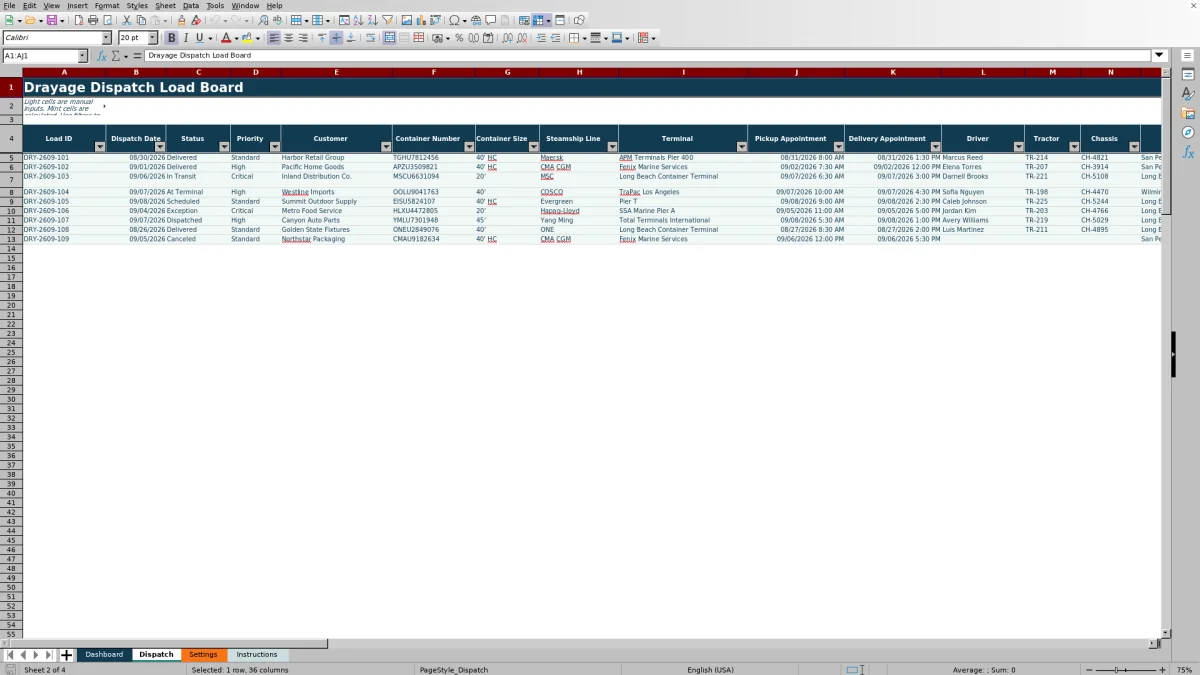This screenshot has height=675, width=1200.
Task: Click English (USA) language in status bar
Action: coord(710,670)
